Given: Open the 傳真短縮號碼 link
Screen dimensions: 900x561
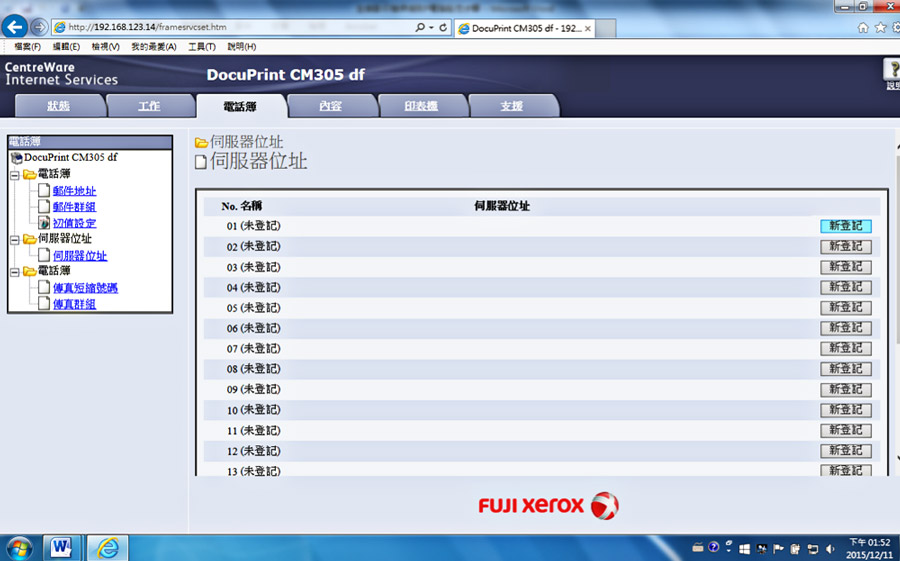Looking at the screenshot, I should (x=86, y=288).
